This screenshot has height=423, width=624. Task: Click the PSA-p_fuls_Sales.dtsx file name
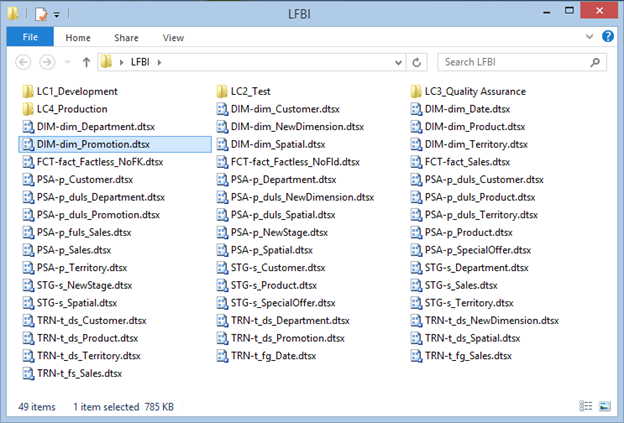(x=84, y=232)
